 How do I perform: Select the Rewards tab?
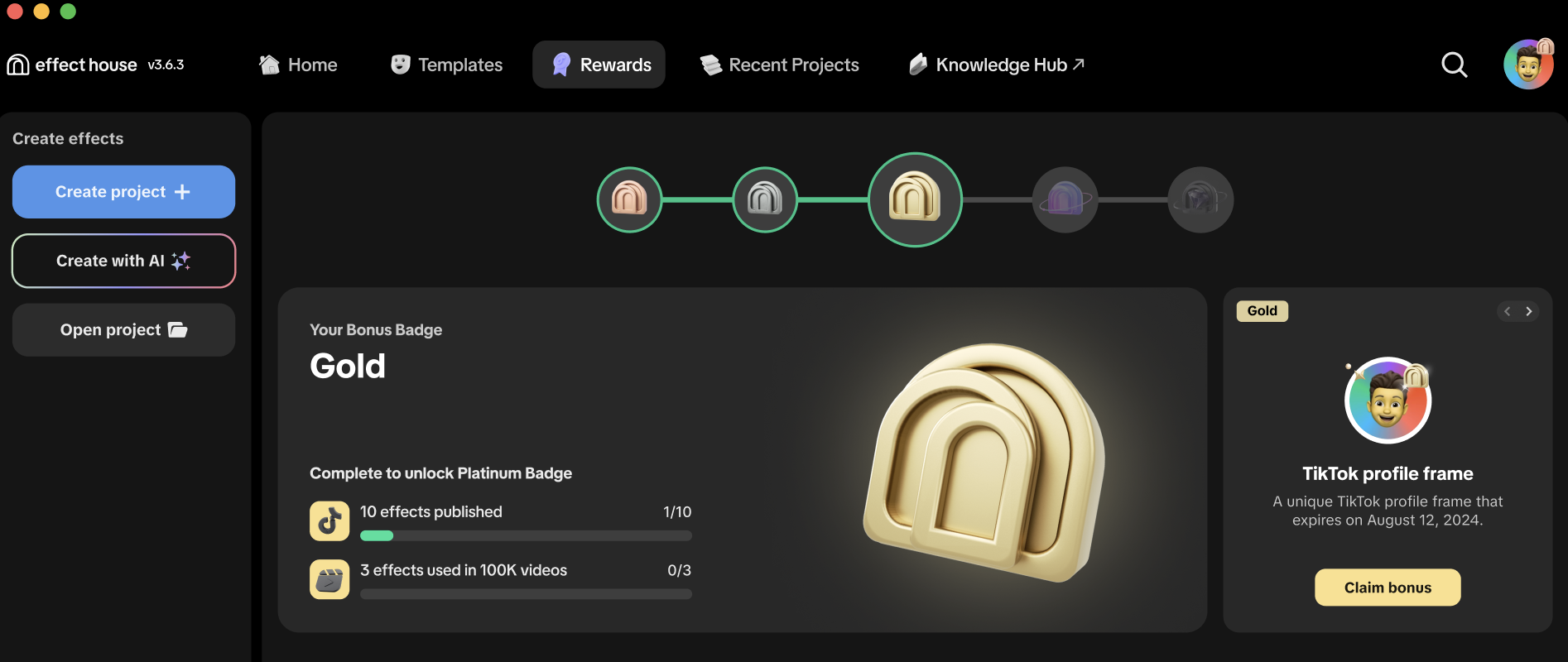[x=599, y=65]
